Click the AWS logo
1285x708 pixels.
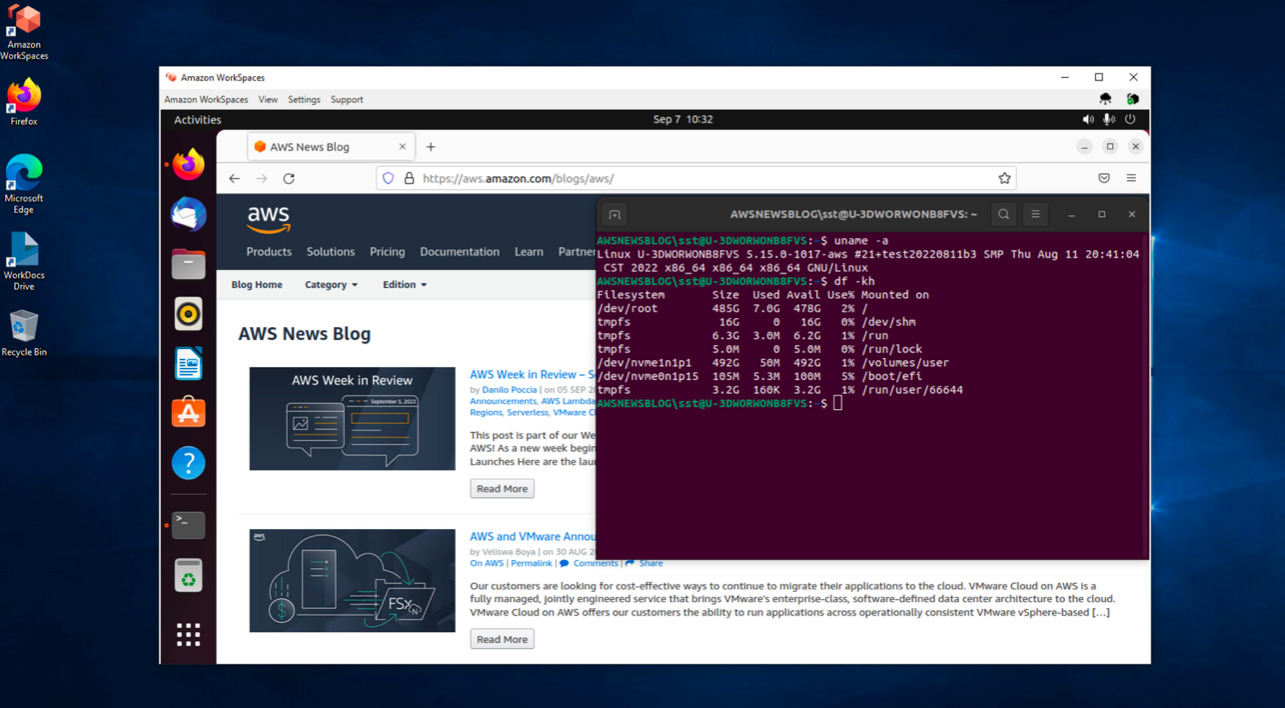(268, 218)
